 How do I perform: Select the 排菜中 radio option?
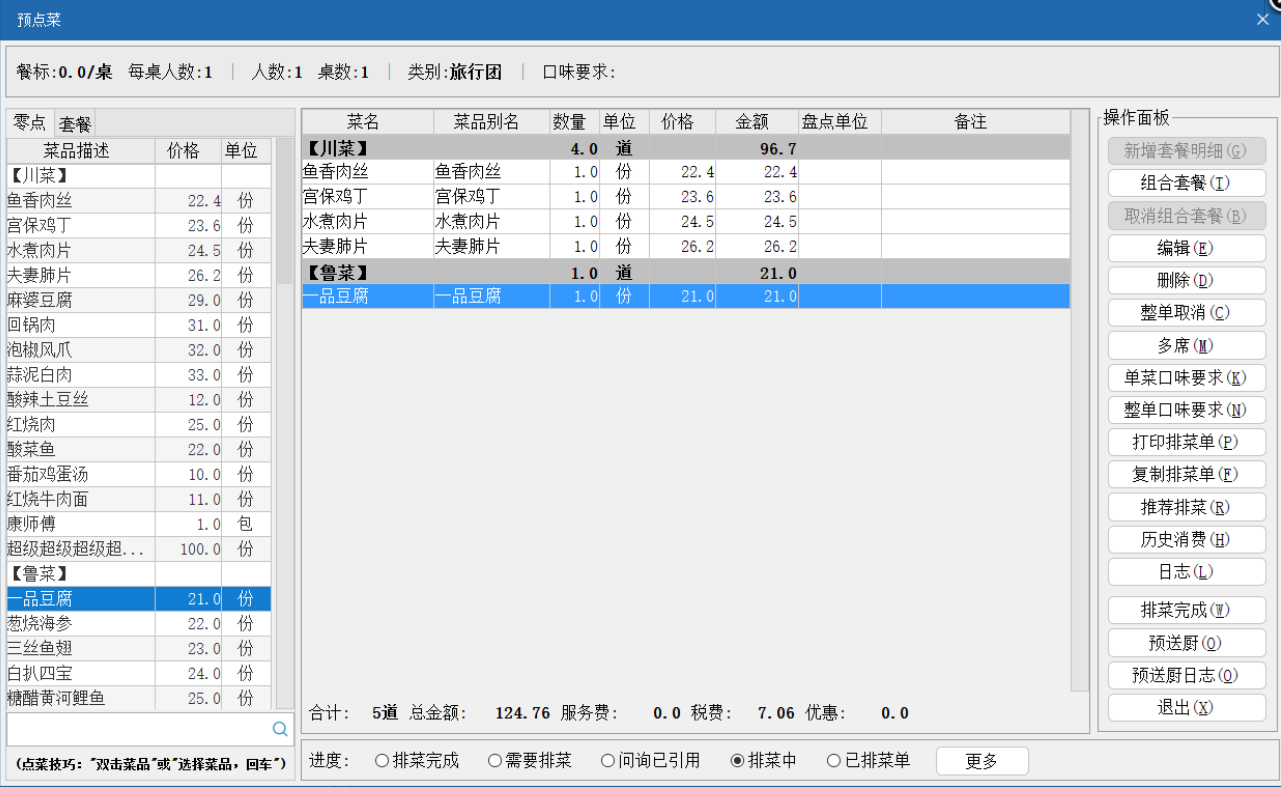point(764,761)
